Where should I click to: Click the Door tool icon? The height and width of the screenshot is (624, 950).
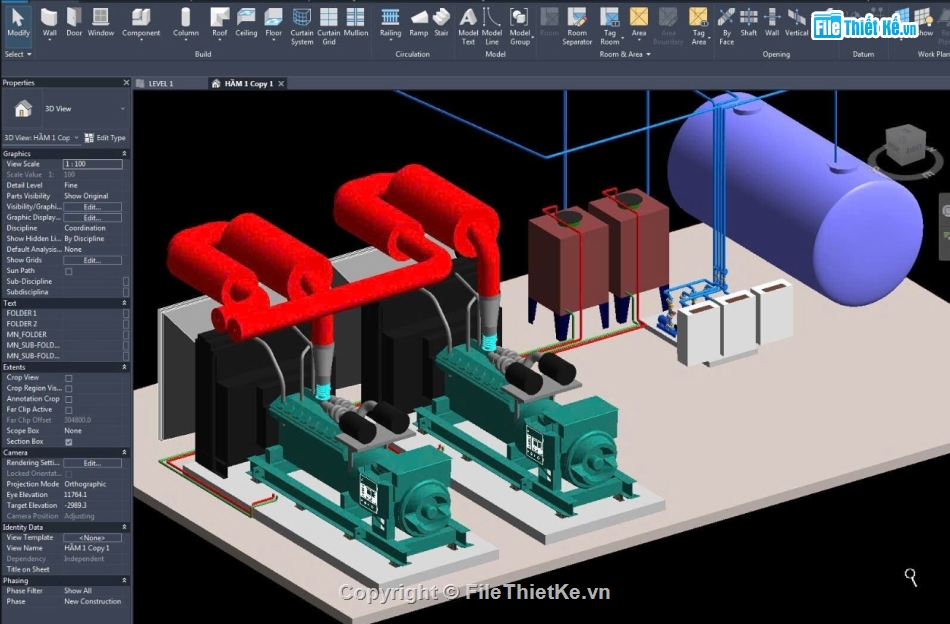coord(75,20)
